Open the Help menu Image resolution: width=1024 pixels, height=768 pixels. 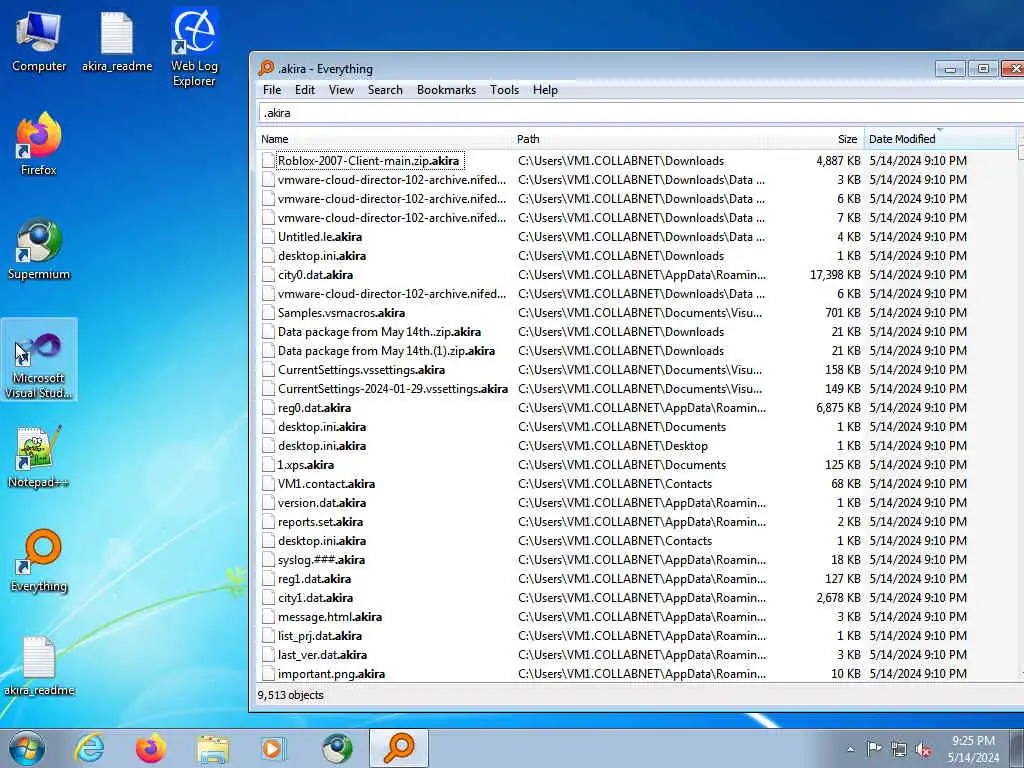[x=545, y=90]
